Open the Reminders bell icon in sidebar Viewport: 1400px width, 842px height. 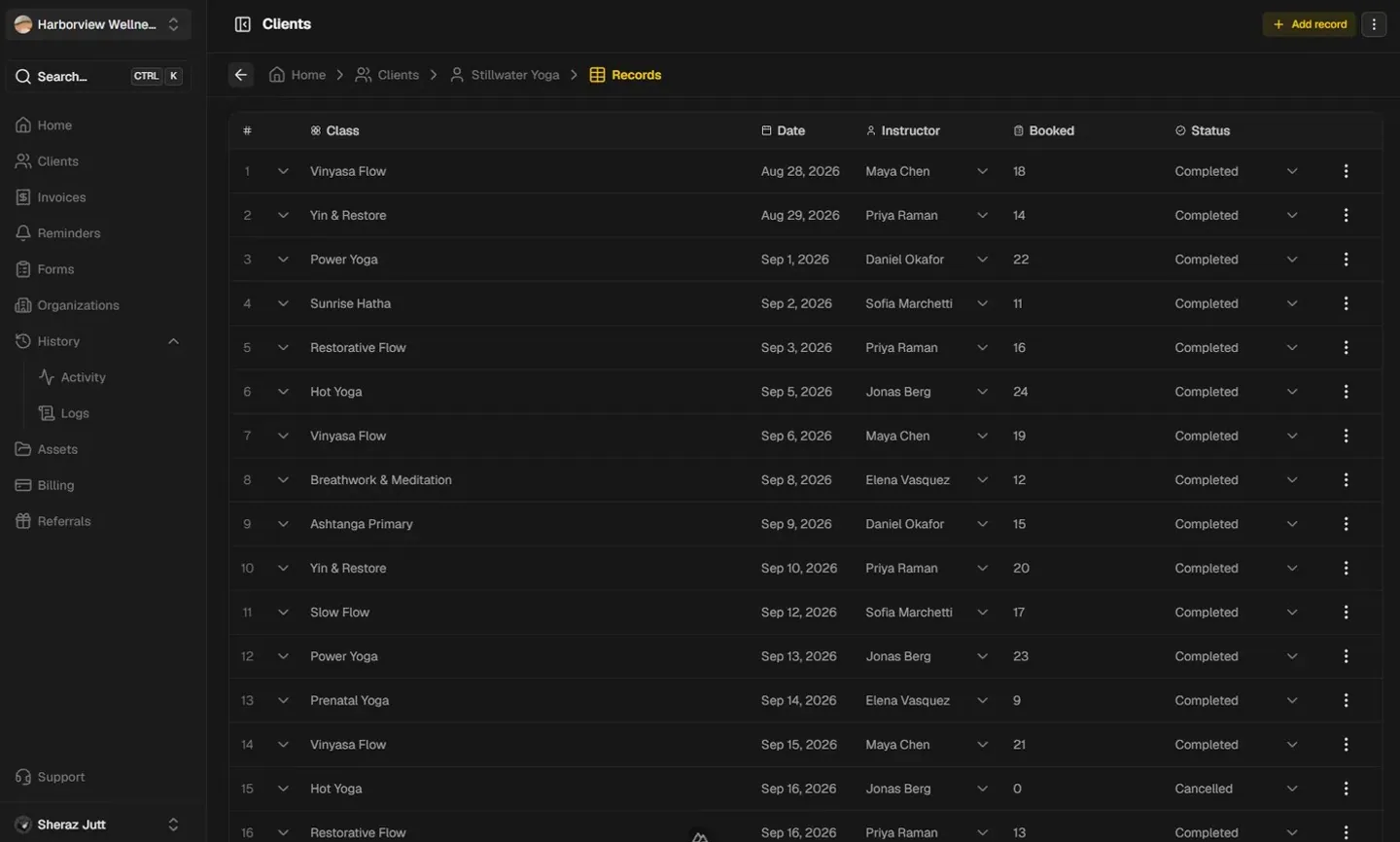pyautogui.click(x=23, y=233)
